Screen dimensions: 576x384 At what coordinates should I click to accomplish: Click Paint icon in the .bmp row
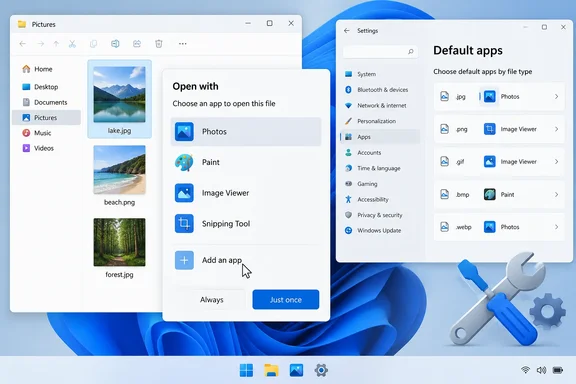(490, 194)
